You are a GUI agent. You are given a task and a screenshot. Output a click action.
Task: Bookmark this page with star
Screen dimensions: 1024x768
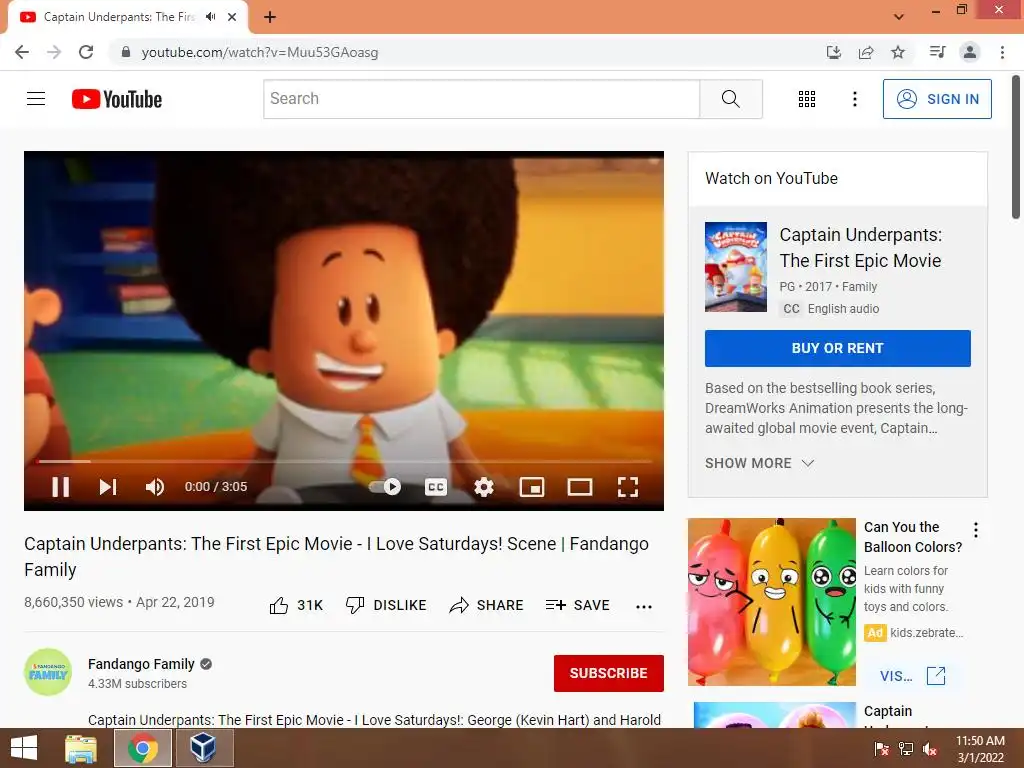(898, 52)
